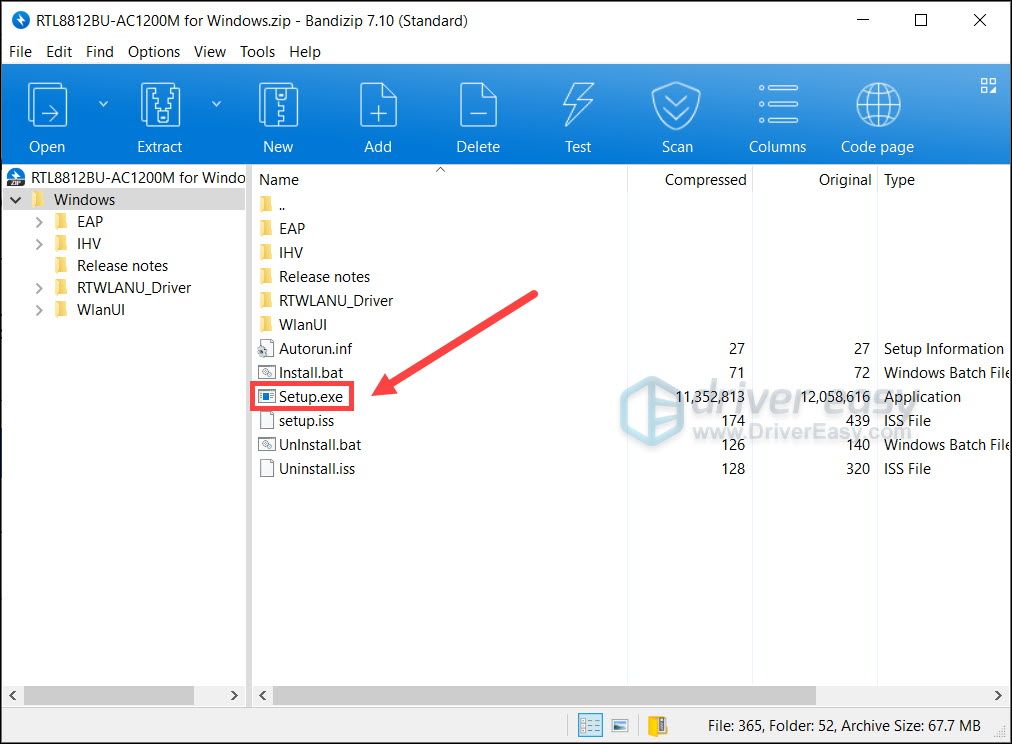Click the tree pane left scroll arrow
Image resolution: width=1012 pixels, height=744 pixels.
click(12, 696)
